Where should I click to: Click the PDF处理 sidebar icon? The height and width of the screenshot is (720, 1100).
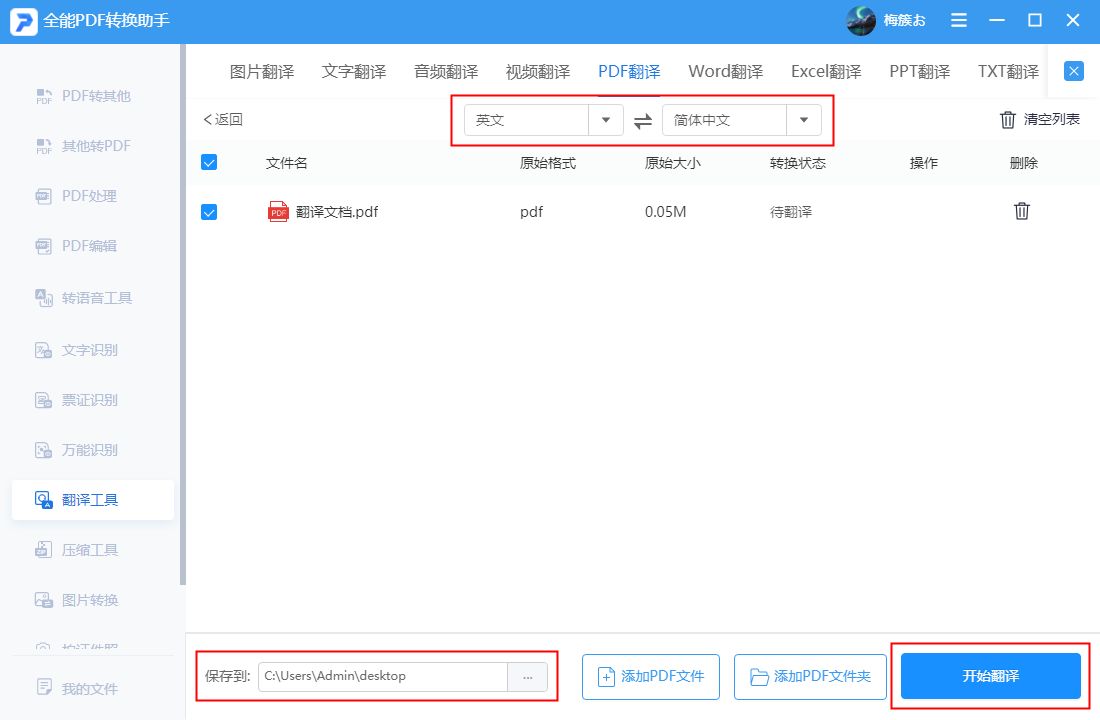click(43, 196)
